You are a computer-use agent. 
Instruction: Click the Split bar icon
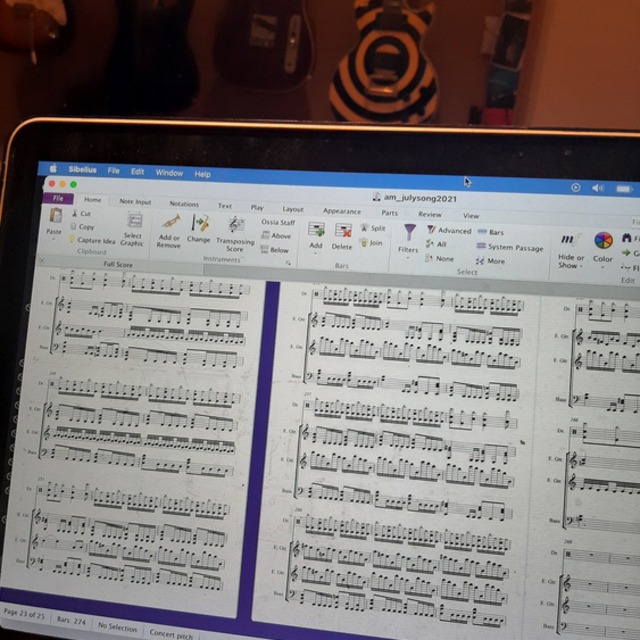coord(364,228)
